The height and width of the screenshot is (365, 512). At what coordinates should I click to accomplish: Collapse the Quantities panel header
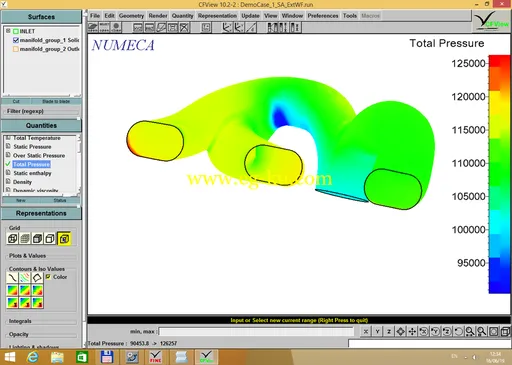[41, 125]
